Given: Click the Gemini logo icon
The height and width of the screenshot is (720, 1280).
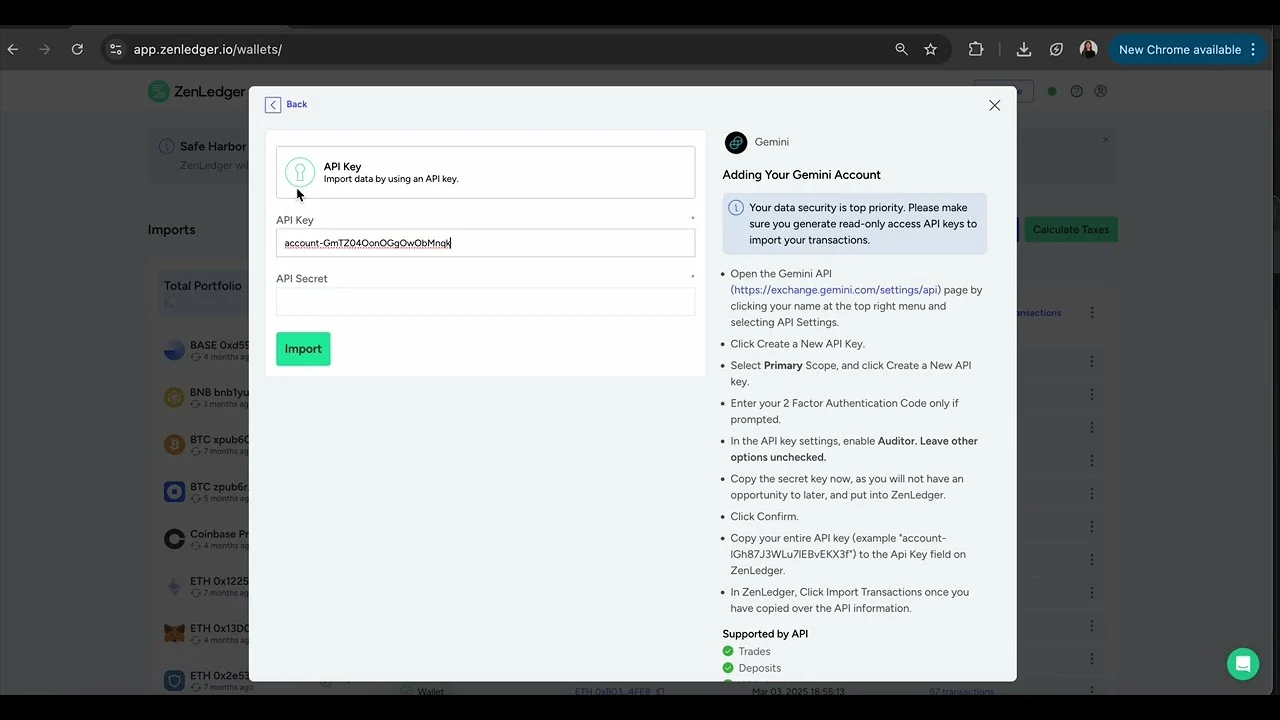Looking at the screenshot, I should click(x=736, y=143).
